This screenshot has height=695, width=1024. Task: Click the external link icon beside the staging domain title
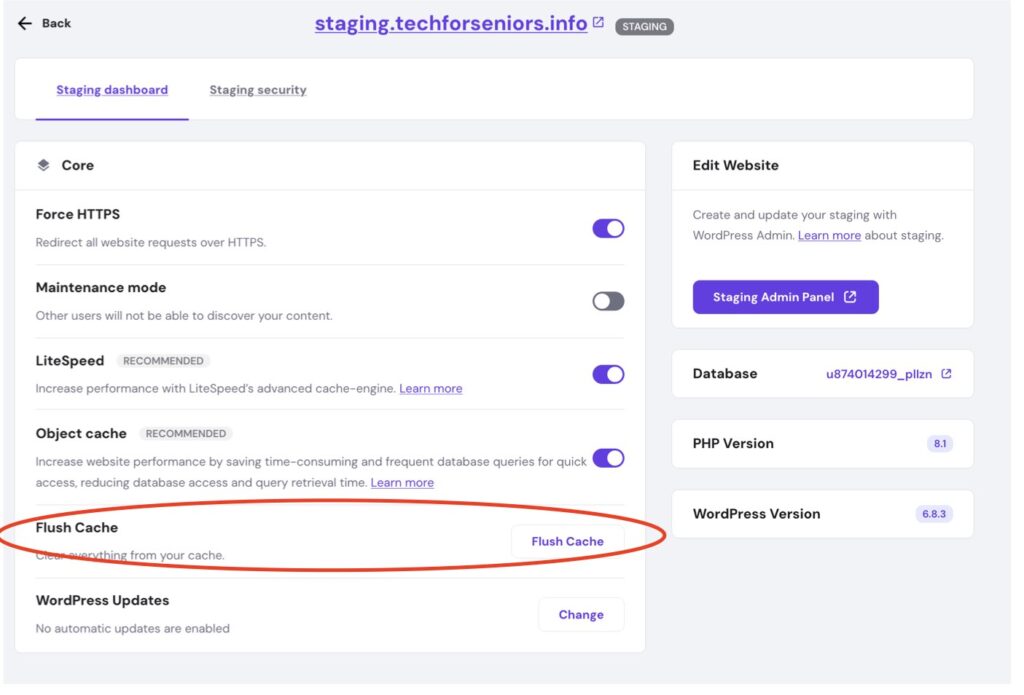(598, 22)
